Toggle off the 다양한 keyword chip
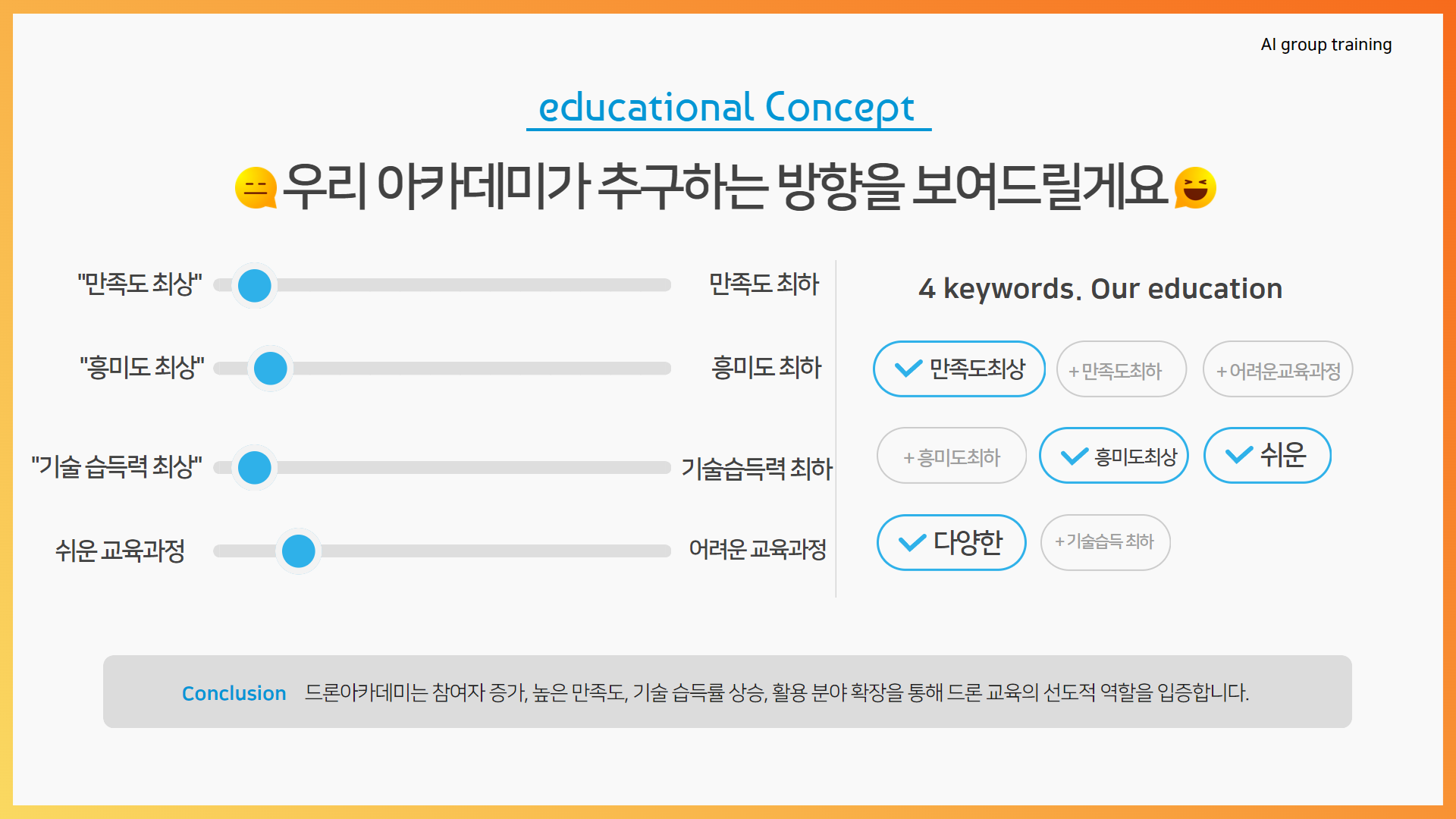Screen dimensions: 1456x819 pos(952,543)
